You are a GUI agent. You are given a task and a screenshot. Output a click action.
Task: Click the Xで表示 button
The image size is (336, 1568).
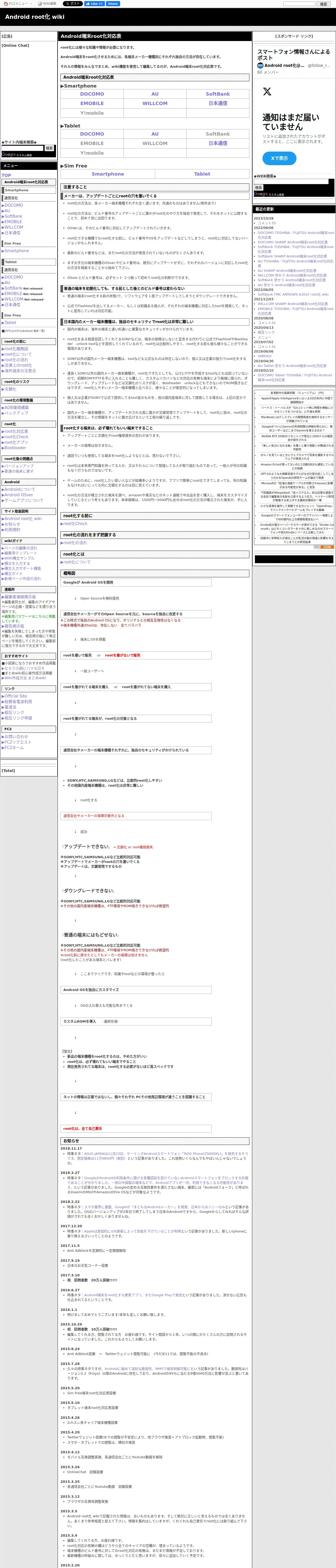click(x=279, y=158)
